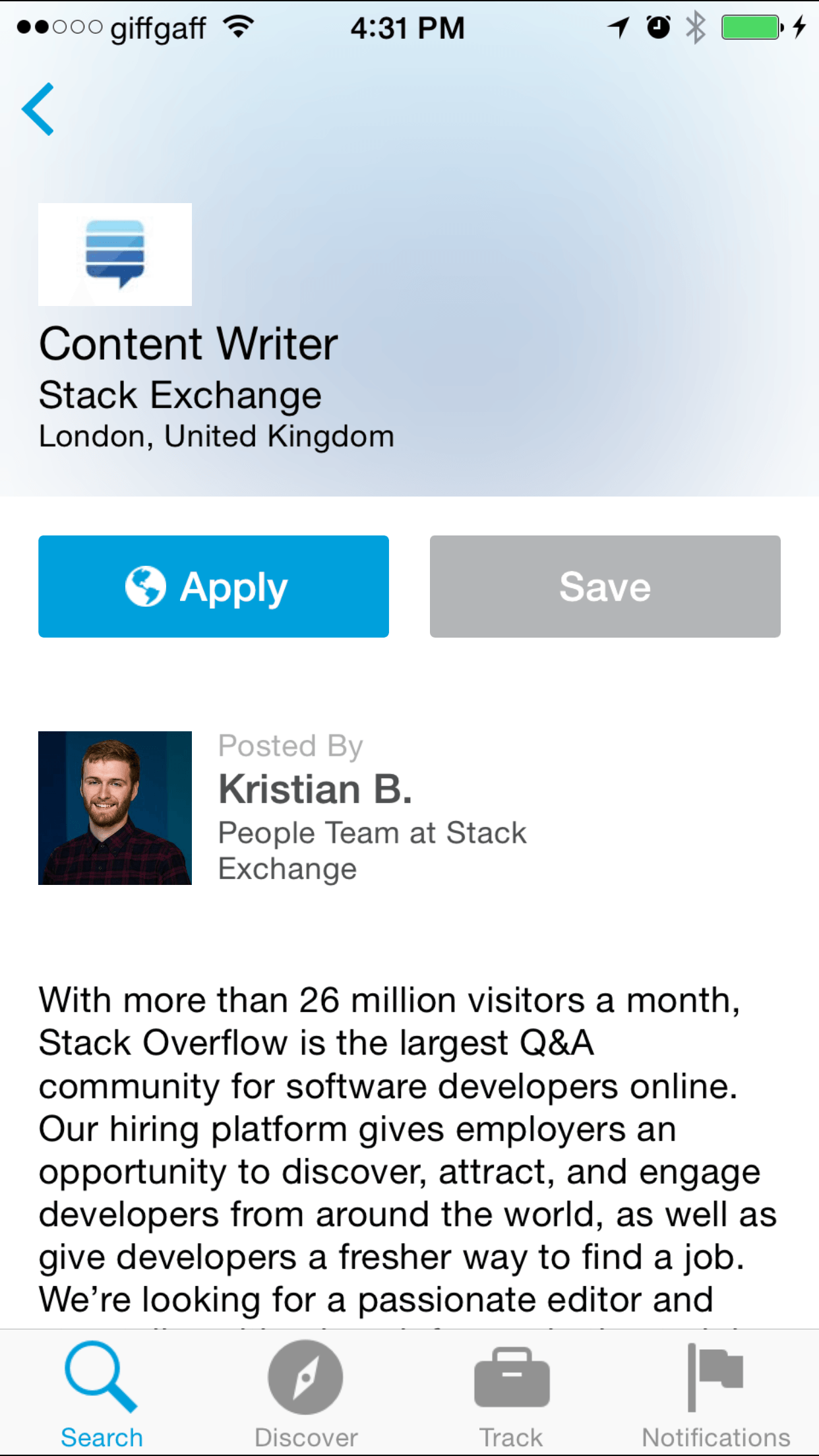Save the Content Writer job
The width and height of the screenshot is (819, 1456).
(x=605, y=586)
